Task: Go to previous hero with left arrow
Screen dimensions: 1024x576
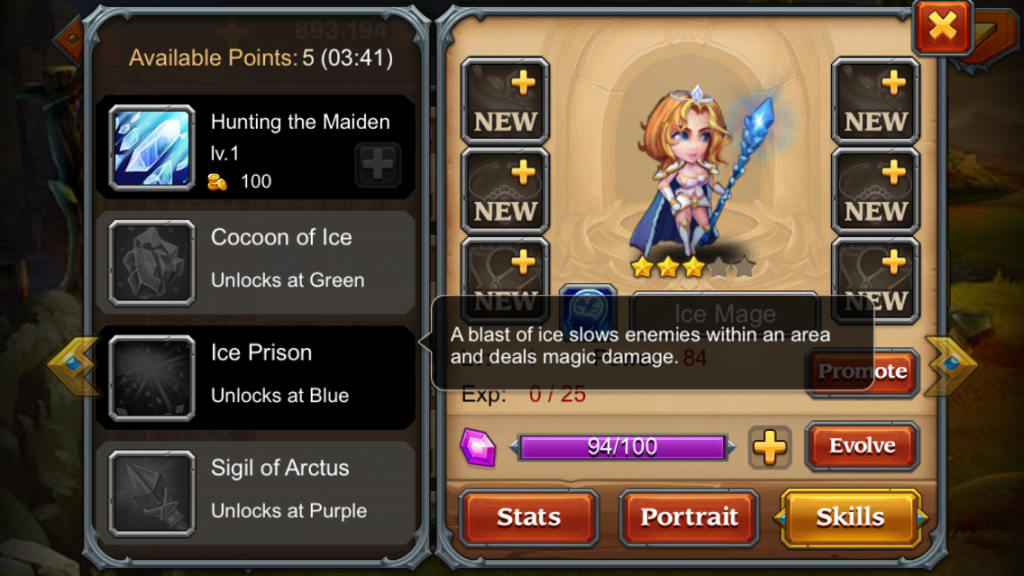Action: (x=72, y=365)
